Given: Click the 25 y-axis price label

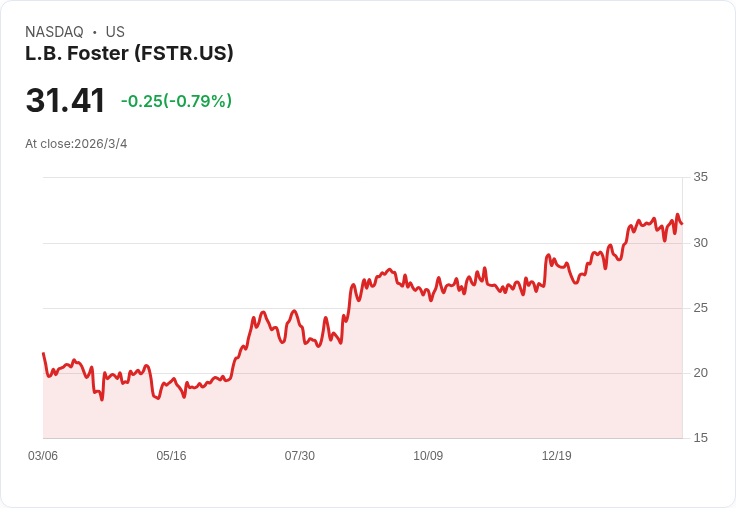Looking at the screenshot, I should pyautogui.click(x=700, y=308).
